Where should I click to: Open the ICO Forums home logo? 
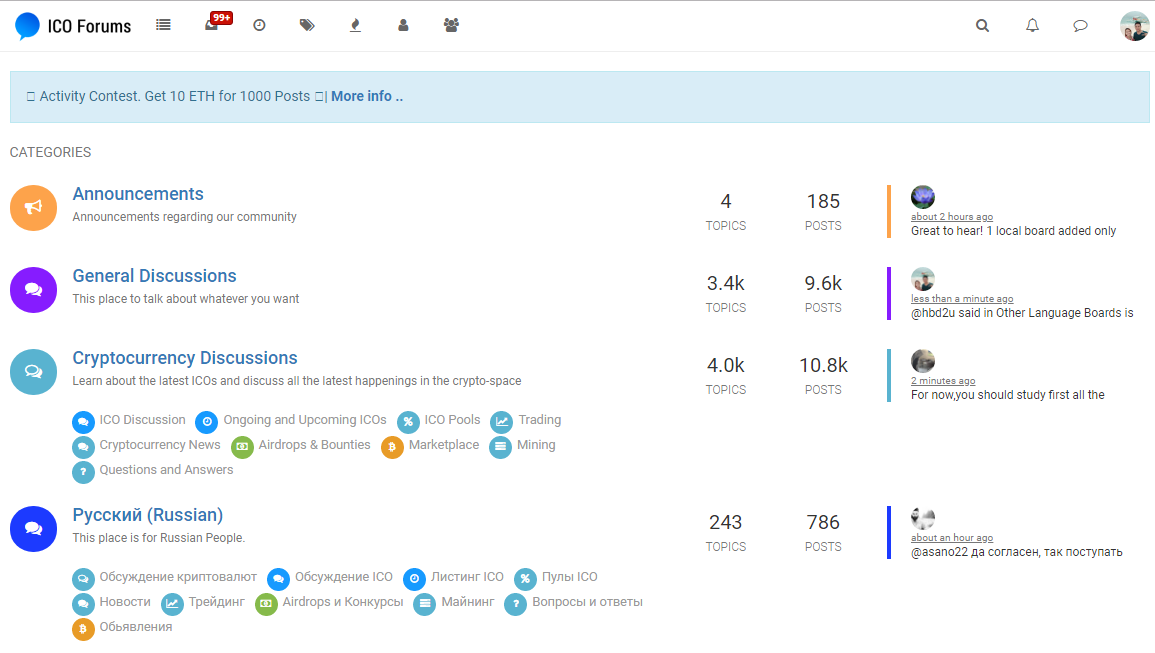coord(73,26)
